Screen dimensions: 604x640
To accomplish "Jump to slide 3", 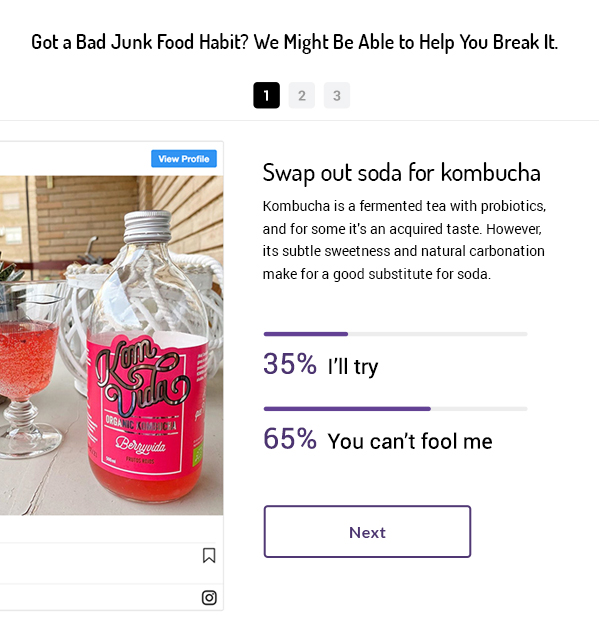I will (337, 96).
